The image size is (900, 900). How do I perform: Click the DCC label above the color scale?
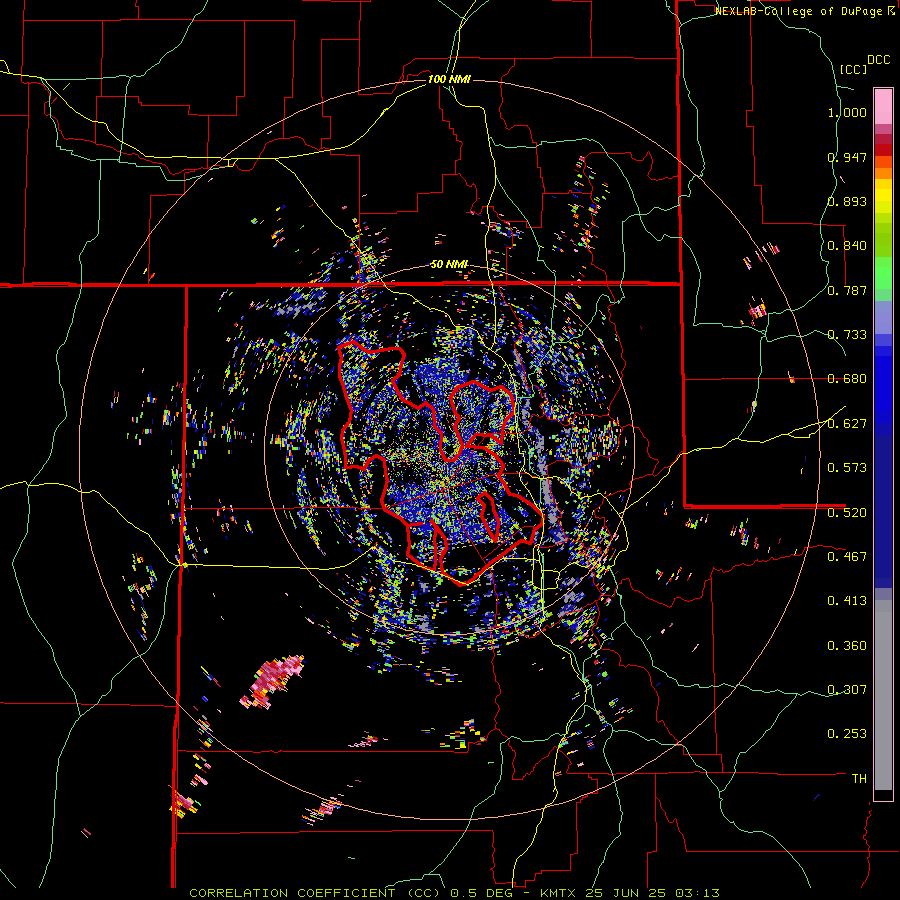pyautogui.click(x=878, y=60)
